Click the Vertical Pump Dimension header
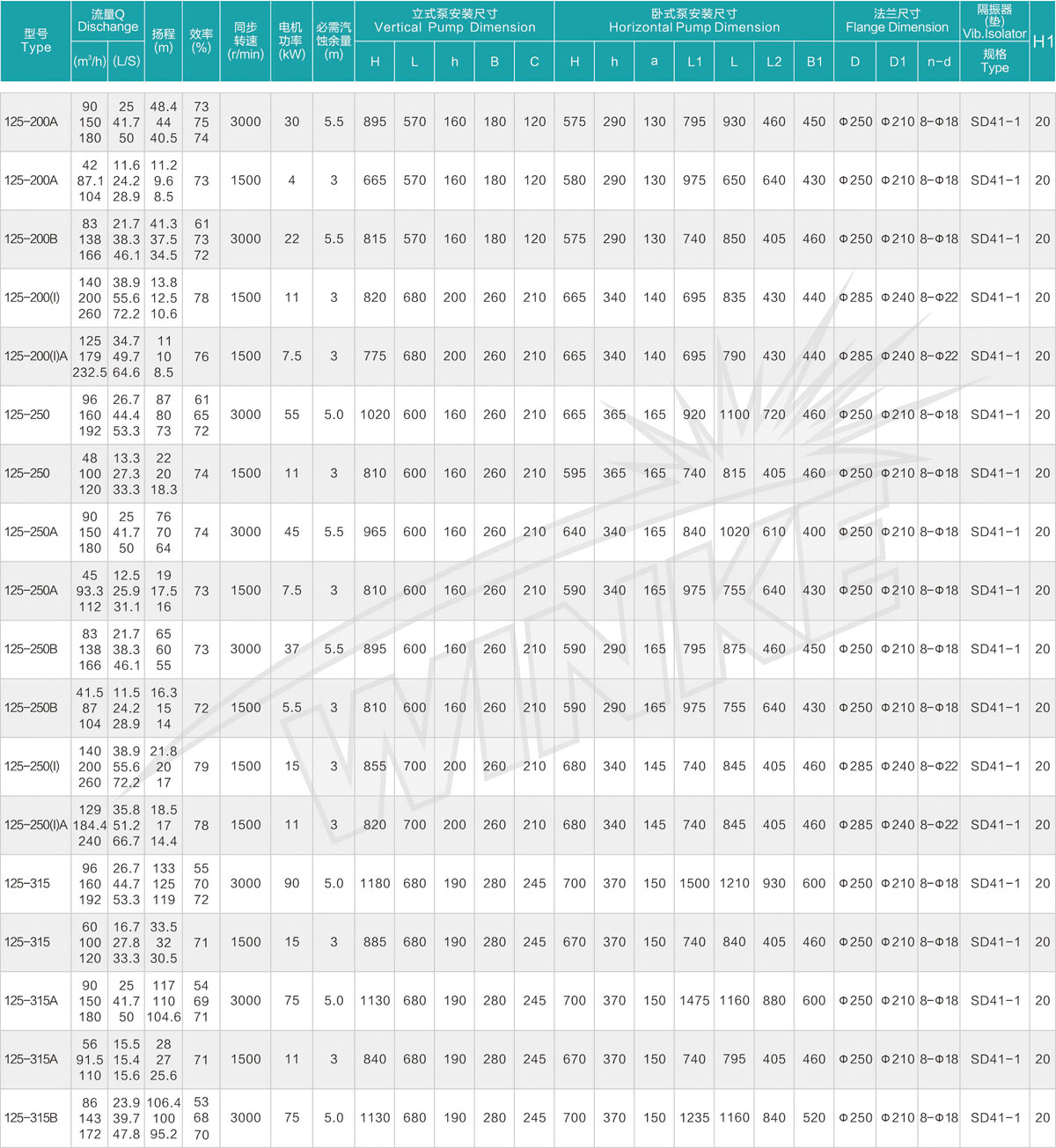This screenshot has width=1056, height=1148. [454, 21]
